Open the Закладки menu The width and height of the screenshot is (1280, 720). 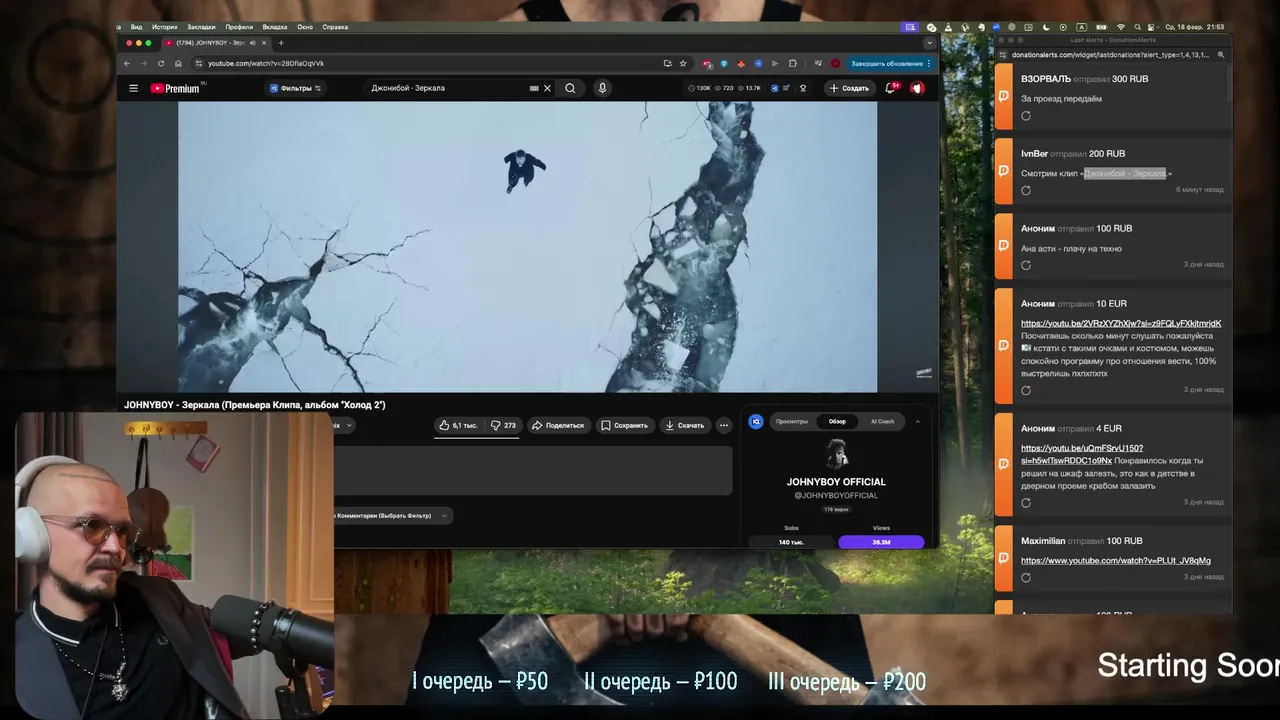tap(201, 27)
